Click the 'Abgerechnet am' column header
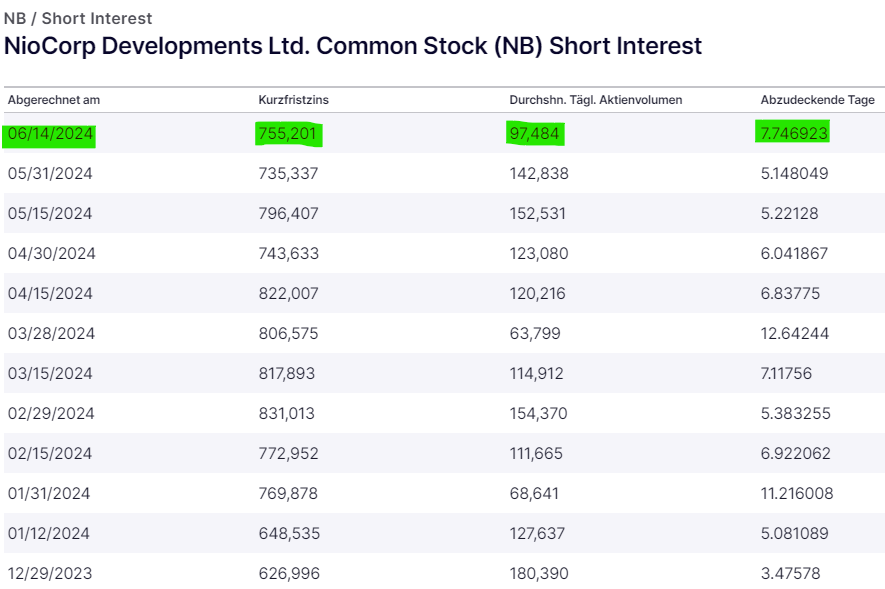This screenshot has height=589, width=885. tap(54, 100)
